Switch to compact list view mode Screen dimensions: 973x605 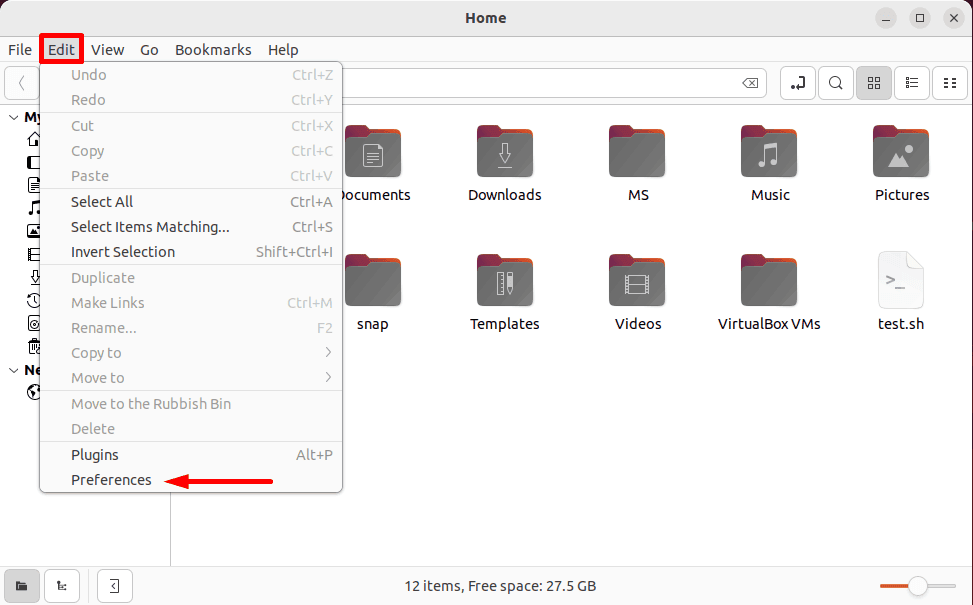point(949,83)
